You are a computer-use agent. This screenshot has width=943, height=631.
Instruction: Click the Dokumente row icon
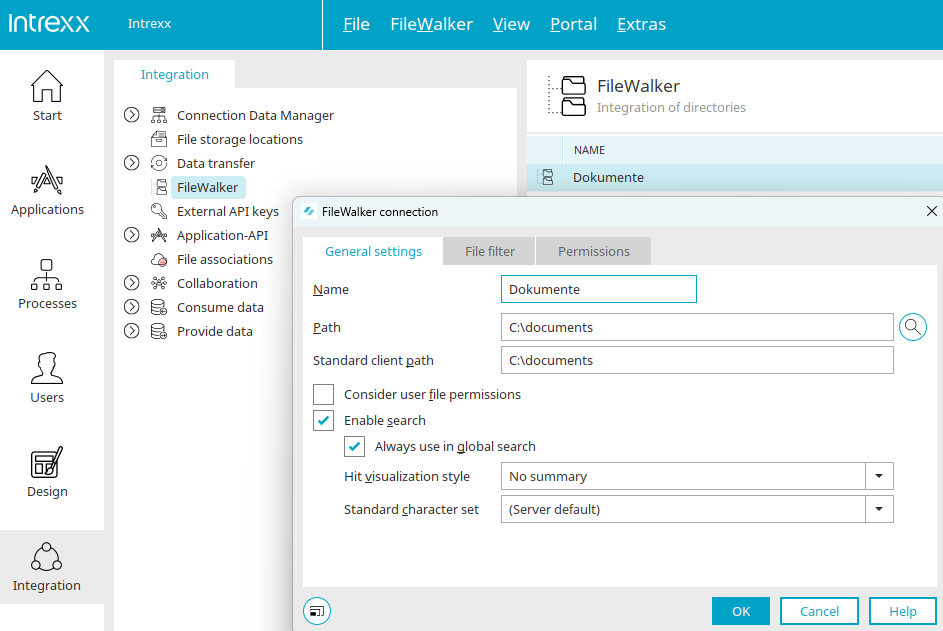coord(547,177)
